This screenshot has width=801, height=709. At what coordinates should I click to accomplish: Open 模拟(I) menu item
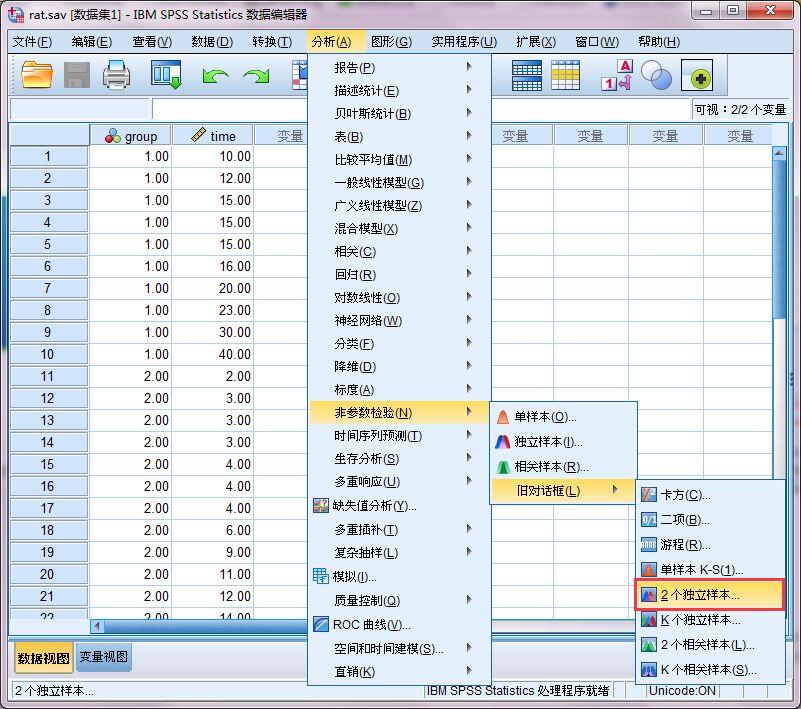(x=399, y=577)
